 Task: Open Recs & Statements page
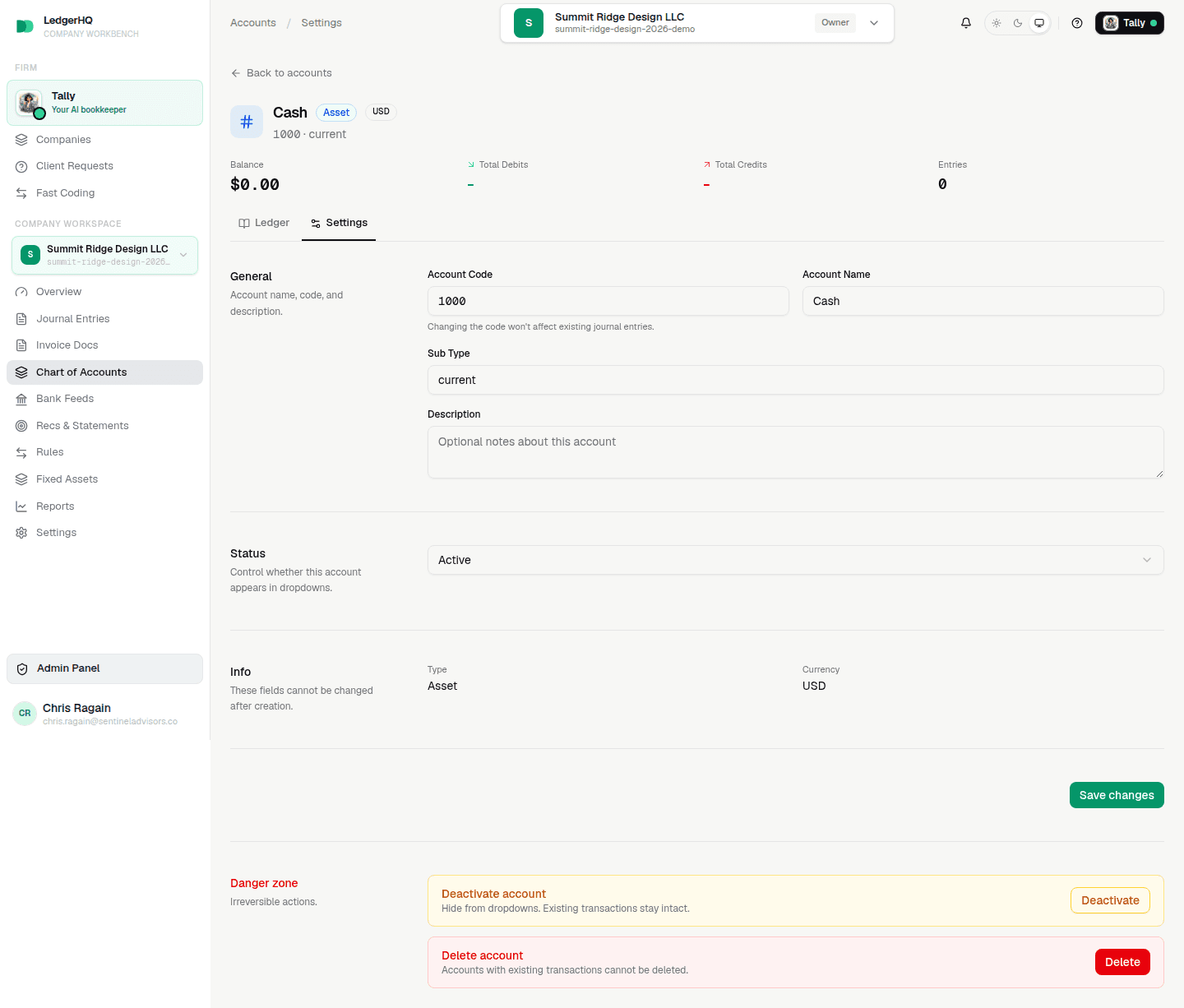click(x=104, y=426)
